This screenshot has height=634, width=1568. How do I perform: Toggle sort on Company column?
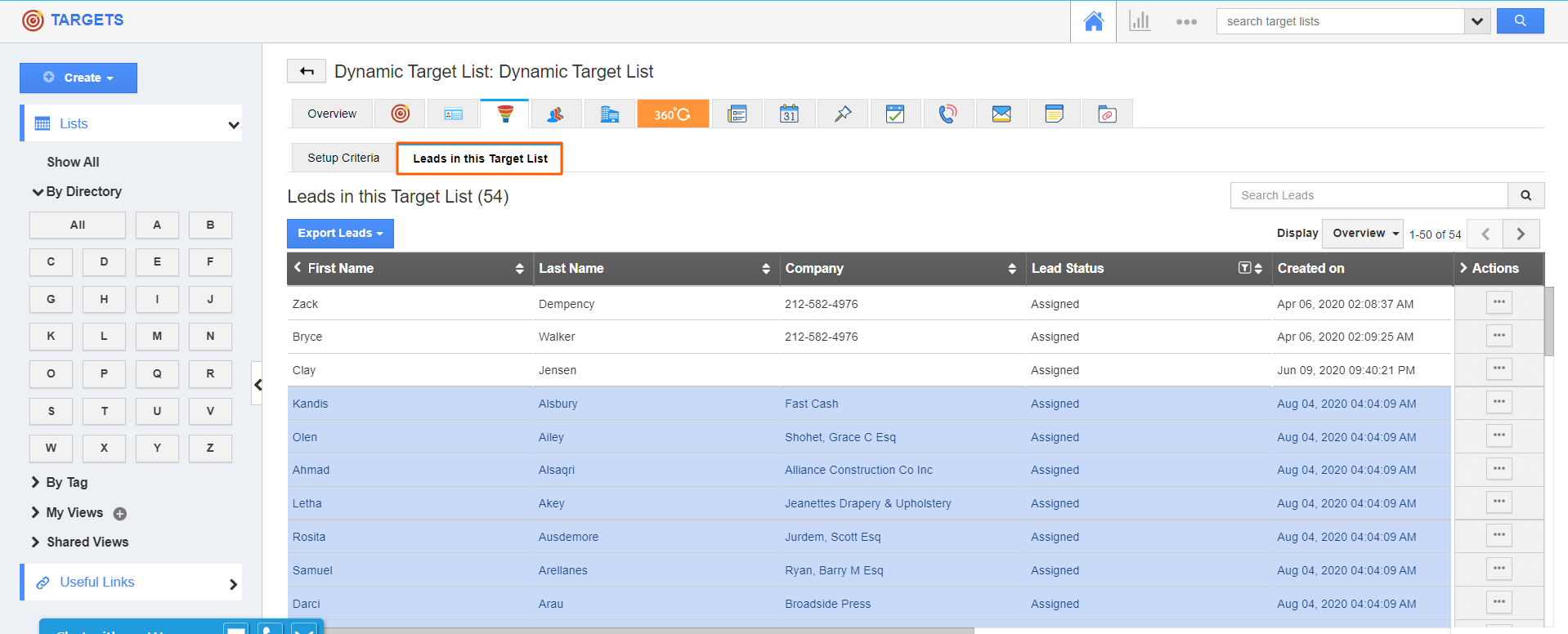coord(1011,269)
